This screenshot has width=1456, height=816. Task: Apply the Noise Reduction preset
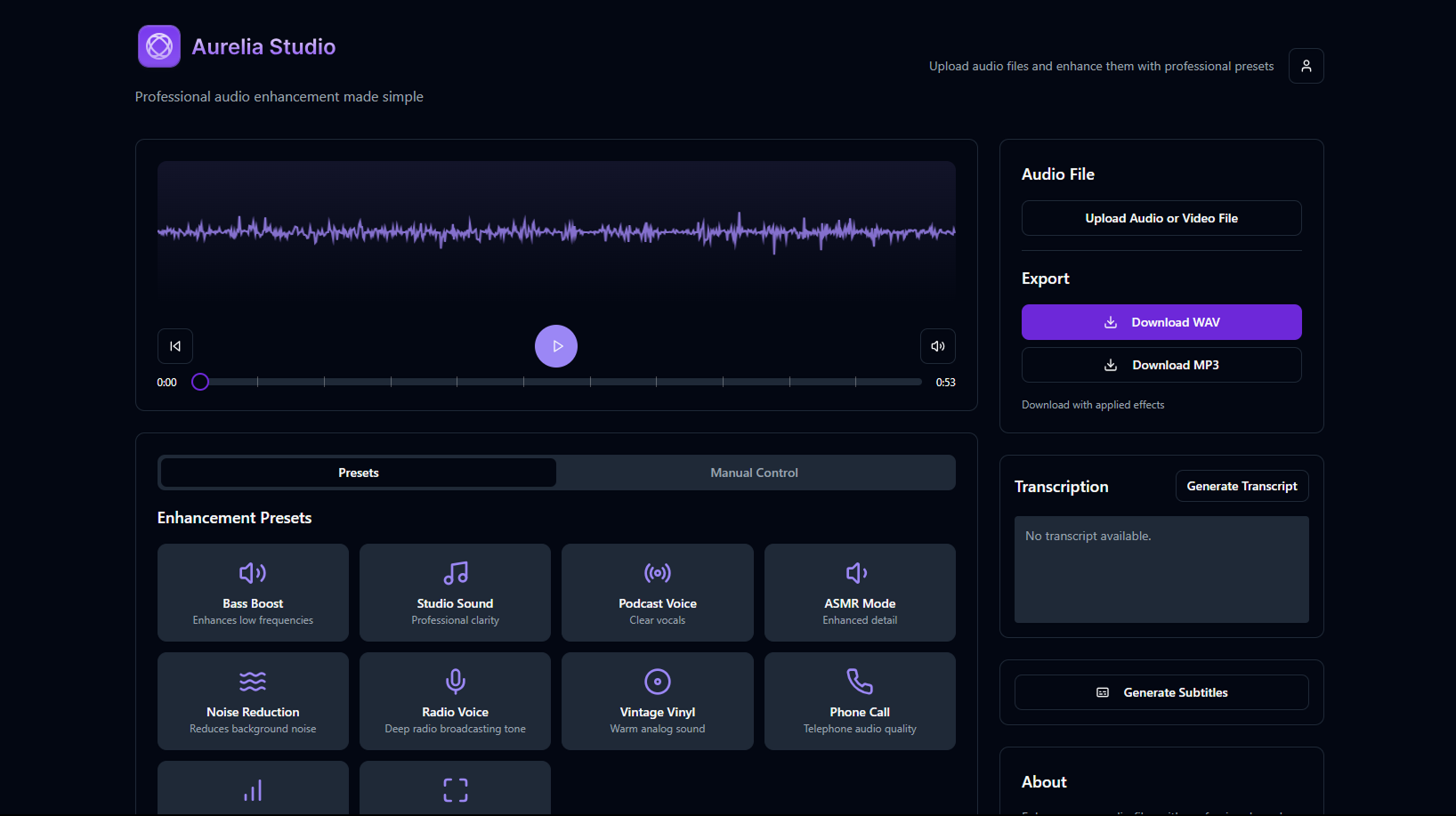253,701
